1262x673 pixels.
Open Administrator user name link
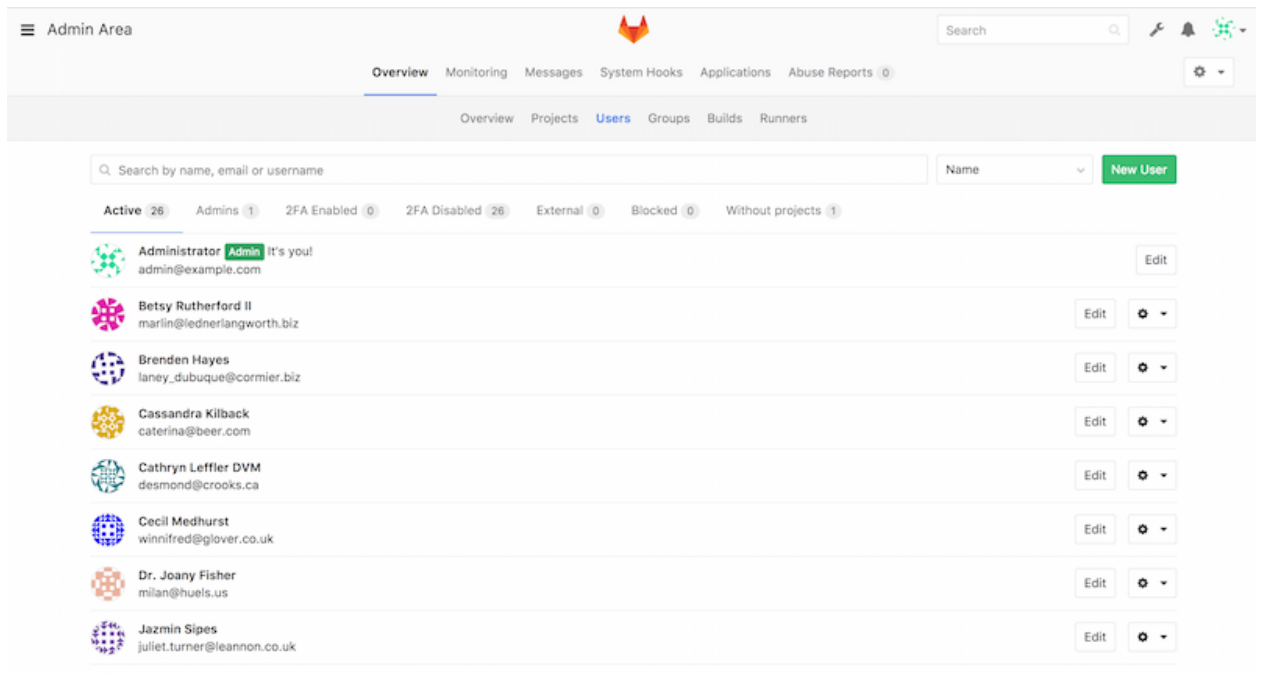(x=179, y=252)
